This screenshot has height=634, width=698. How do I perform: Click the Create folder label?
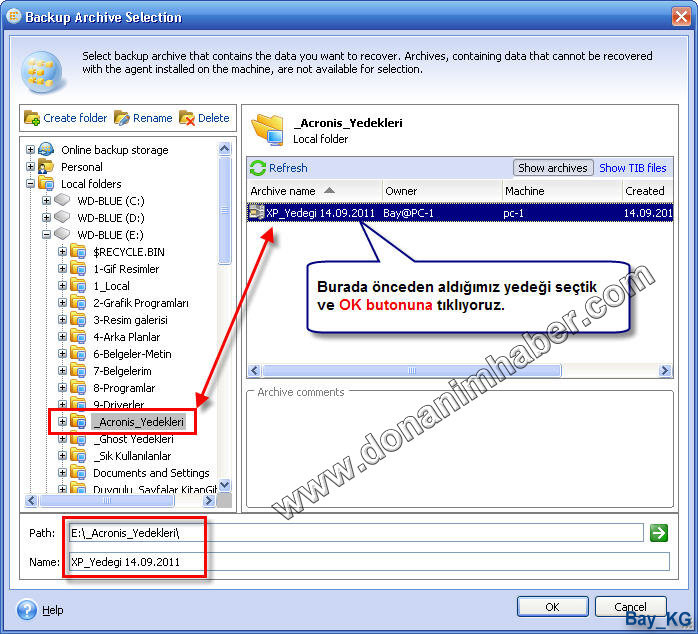(75, 118)
